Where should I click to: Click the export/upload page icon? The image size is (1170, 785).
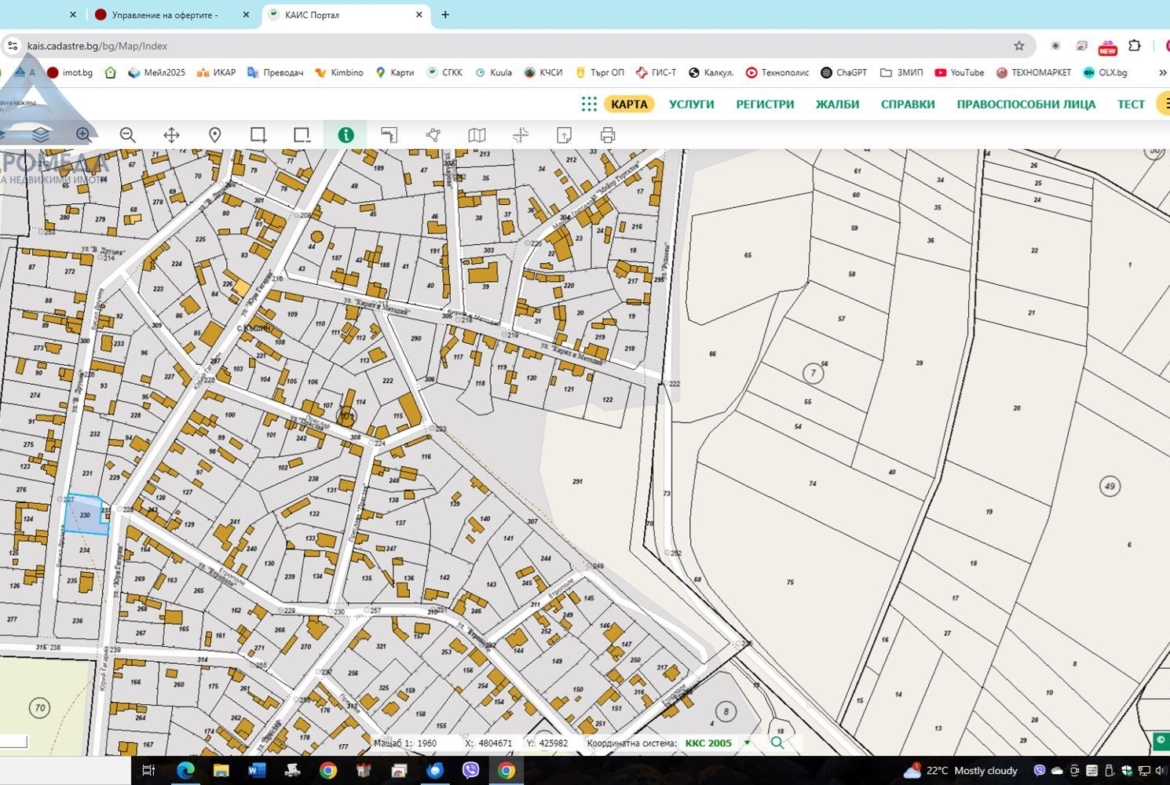pos(564,135)
